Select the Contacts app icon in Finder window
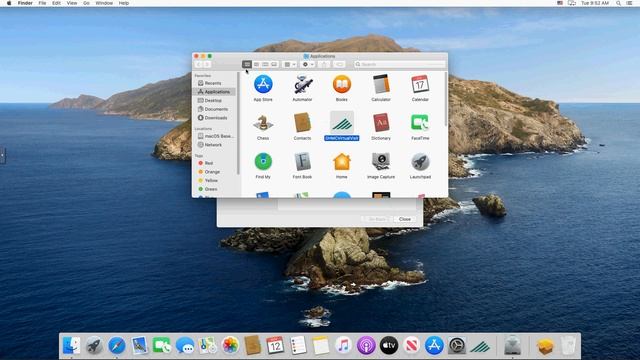Image resolution: width=640 pixels, height=360 pixels. click(x=302, y=123)
